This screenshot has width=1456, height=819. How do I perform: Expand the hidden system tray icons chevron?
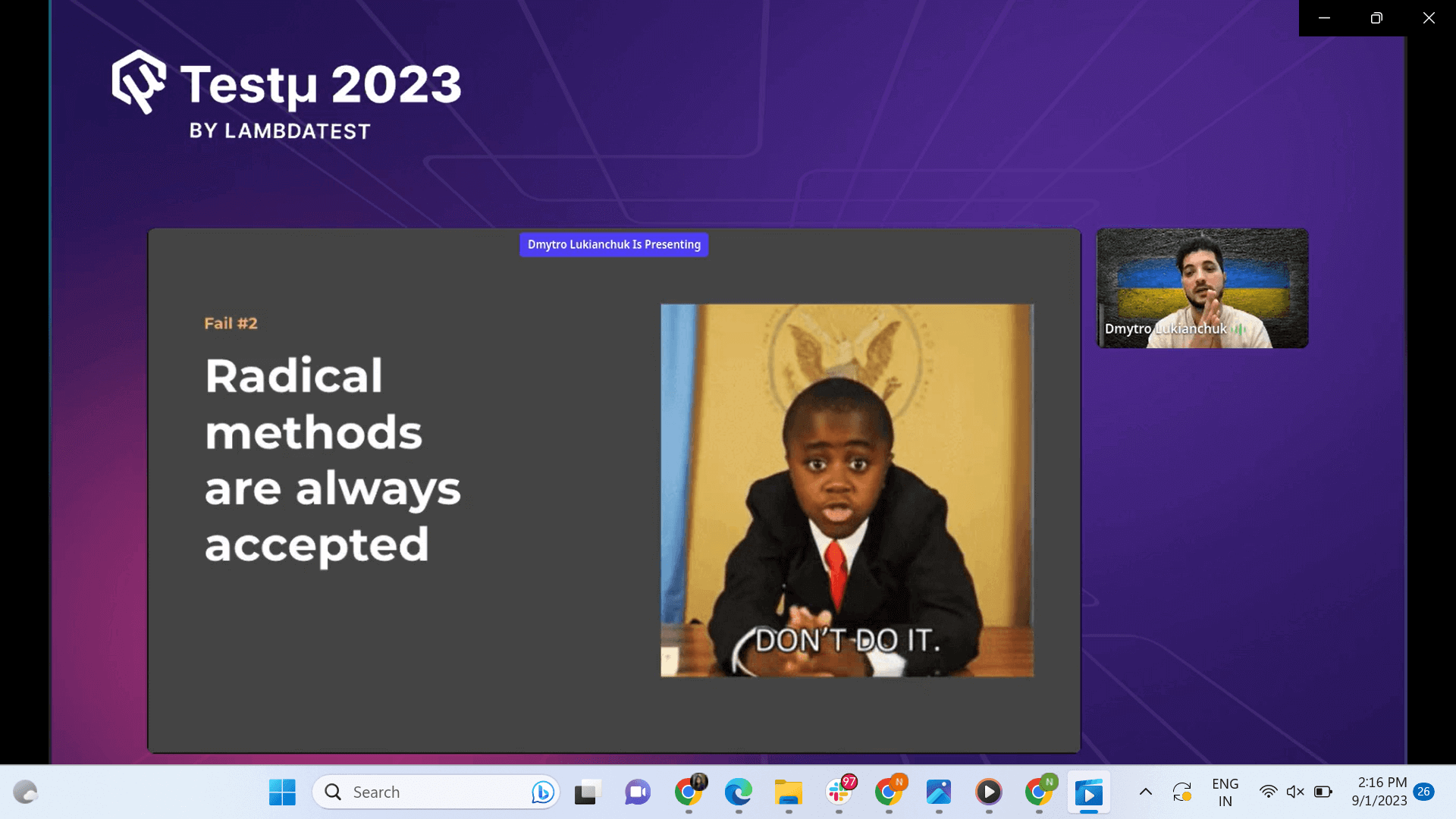point(1146,792)
